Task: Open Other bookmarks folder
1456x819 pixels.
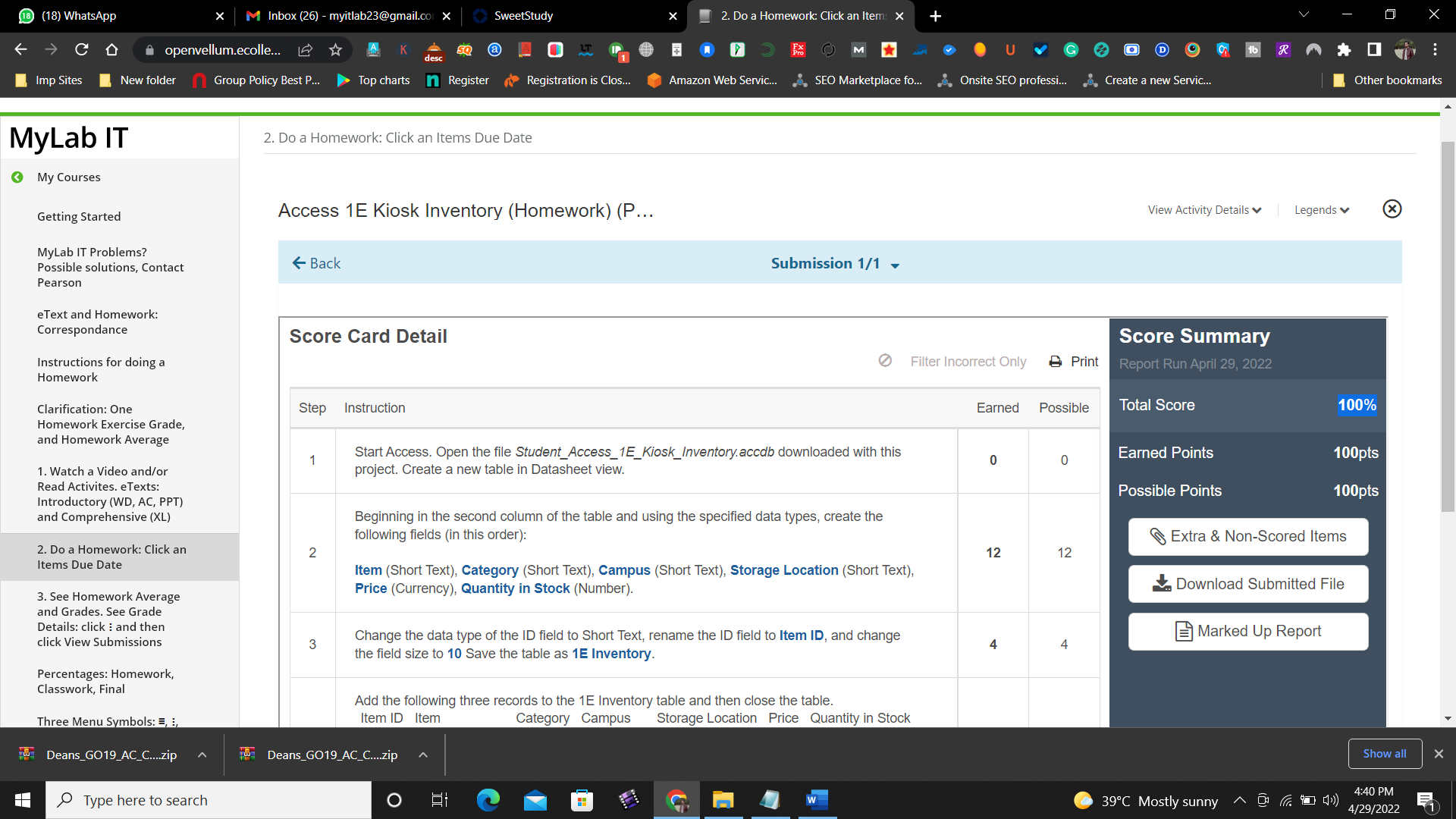Action: click(1388, 80)
